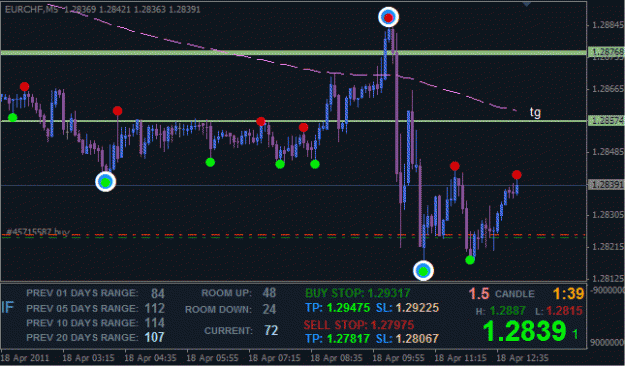Select the sell TP value 1.27817
Image resolution: width=625 pixels, height=366 pixels.
pos(348,339)
